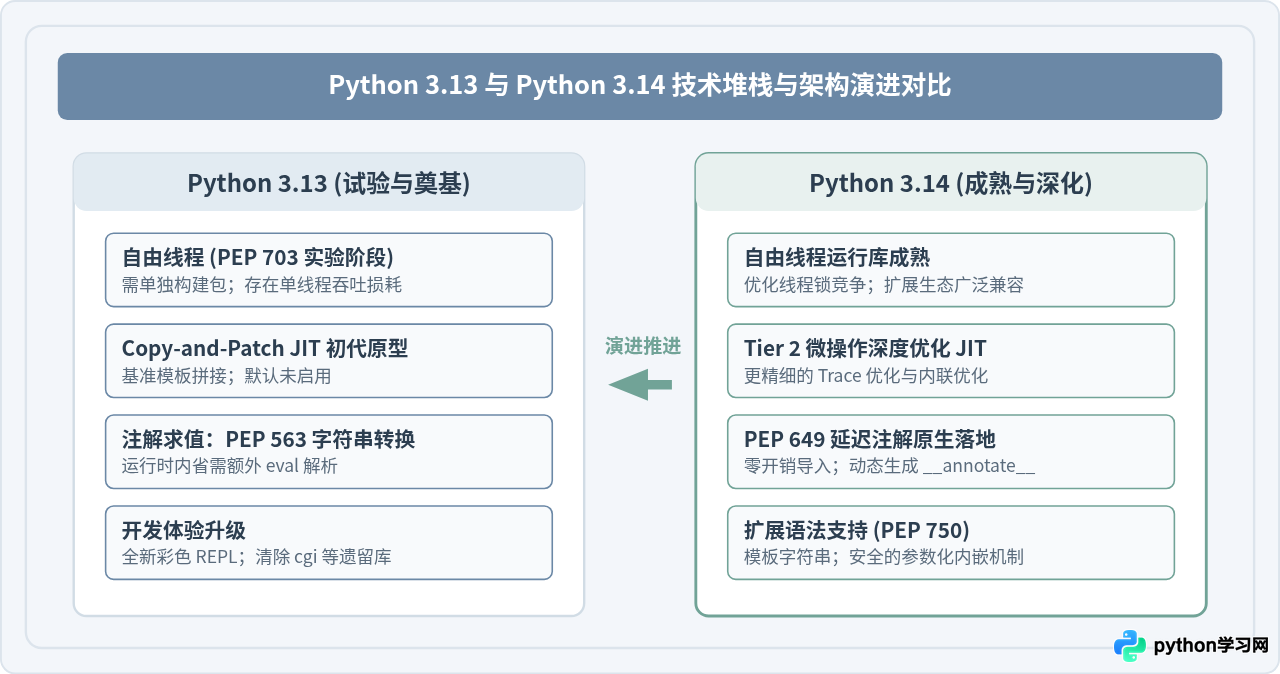Screen dimensions: 1280x674
Task: Click '基准模板拼接；默认未启用' description
Action: [226, 376]
